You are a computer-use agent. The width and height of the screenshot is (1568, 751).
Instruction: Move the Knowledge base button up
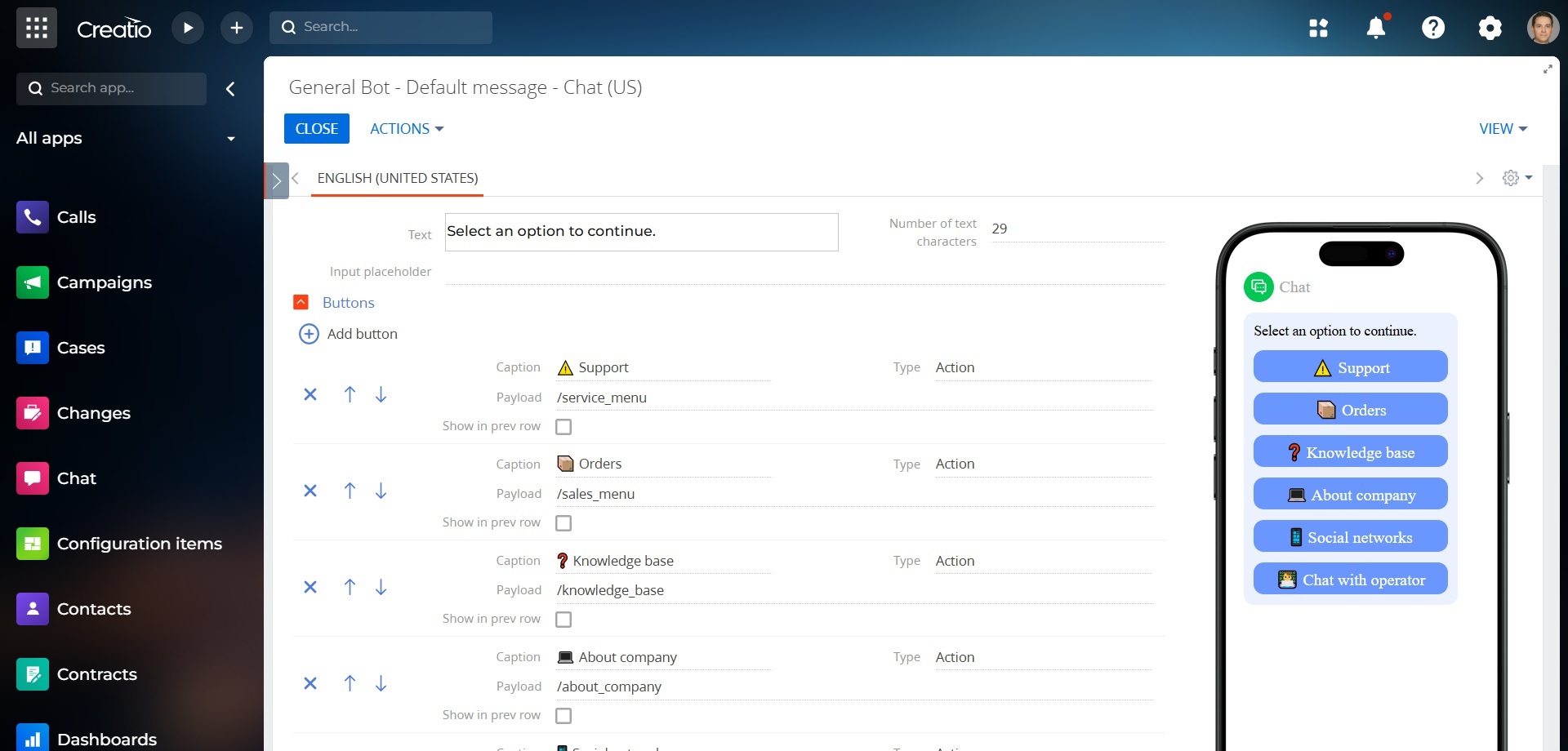coord(350,588)
